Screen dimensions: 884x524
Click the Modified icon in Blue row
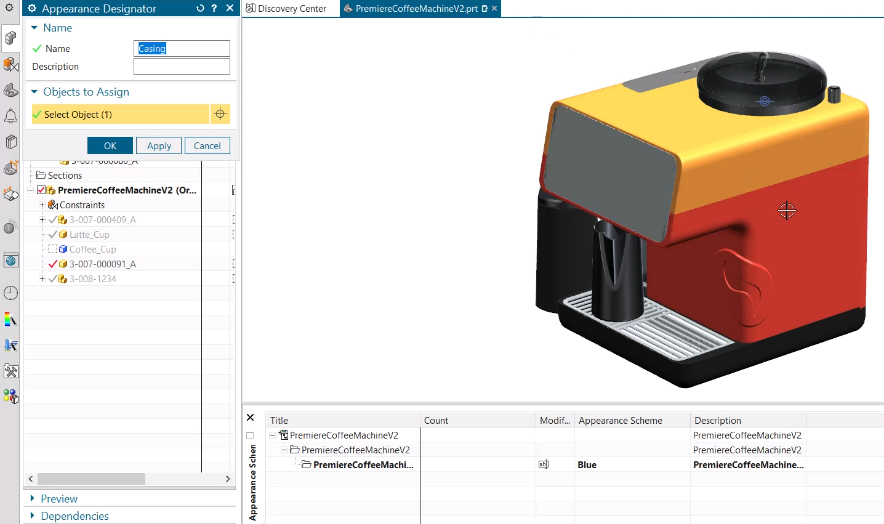click(x=544, y=465)
